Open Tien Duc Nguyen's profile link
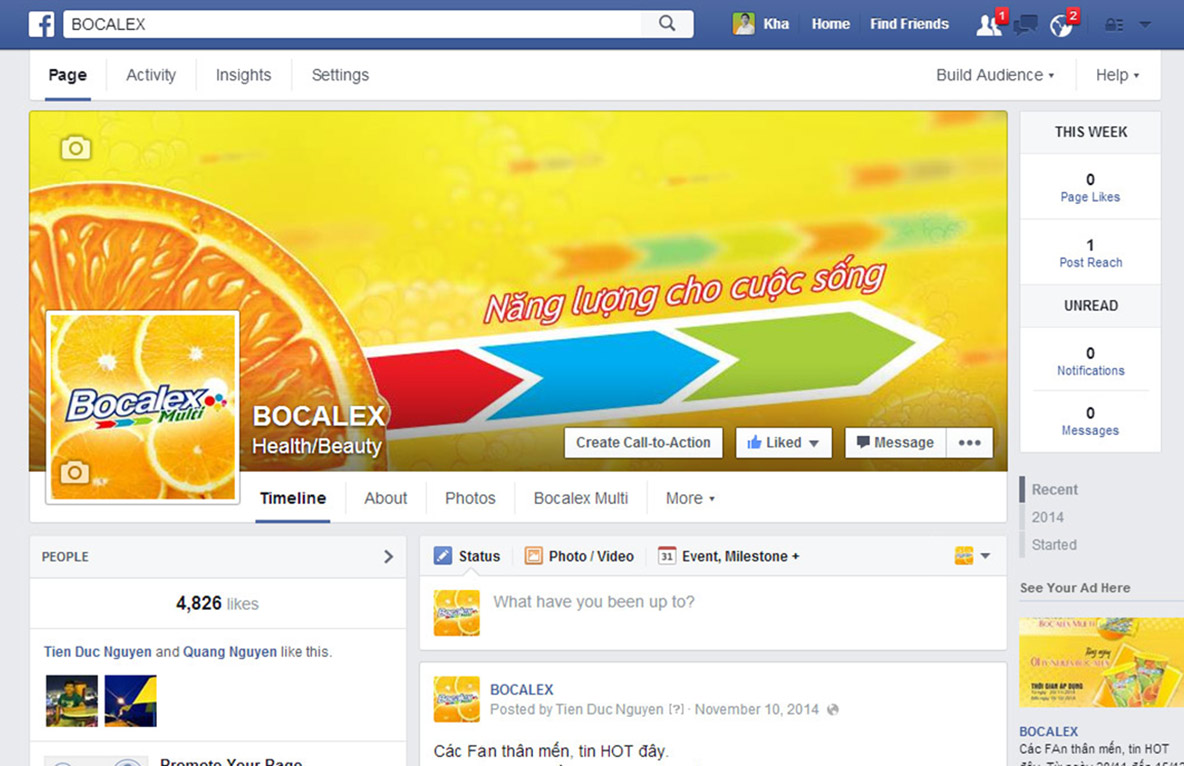 pyautogui.click(x=97, y=652)
